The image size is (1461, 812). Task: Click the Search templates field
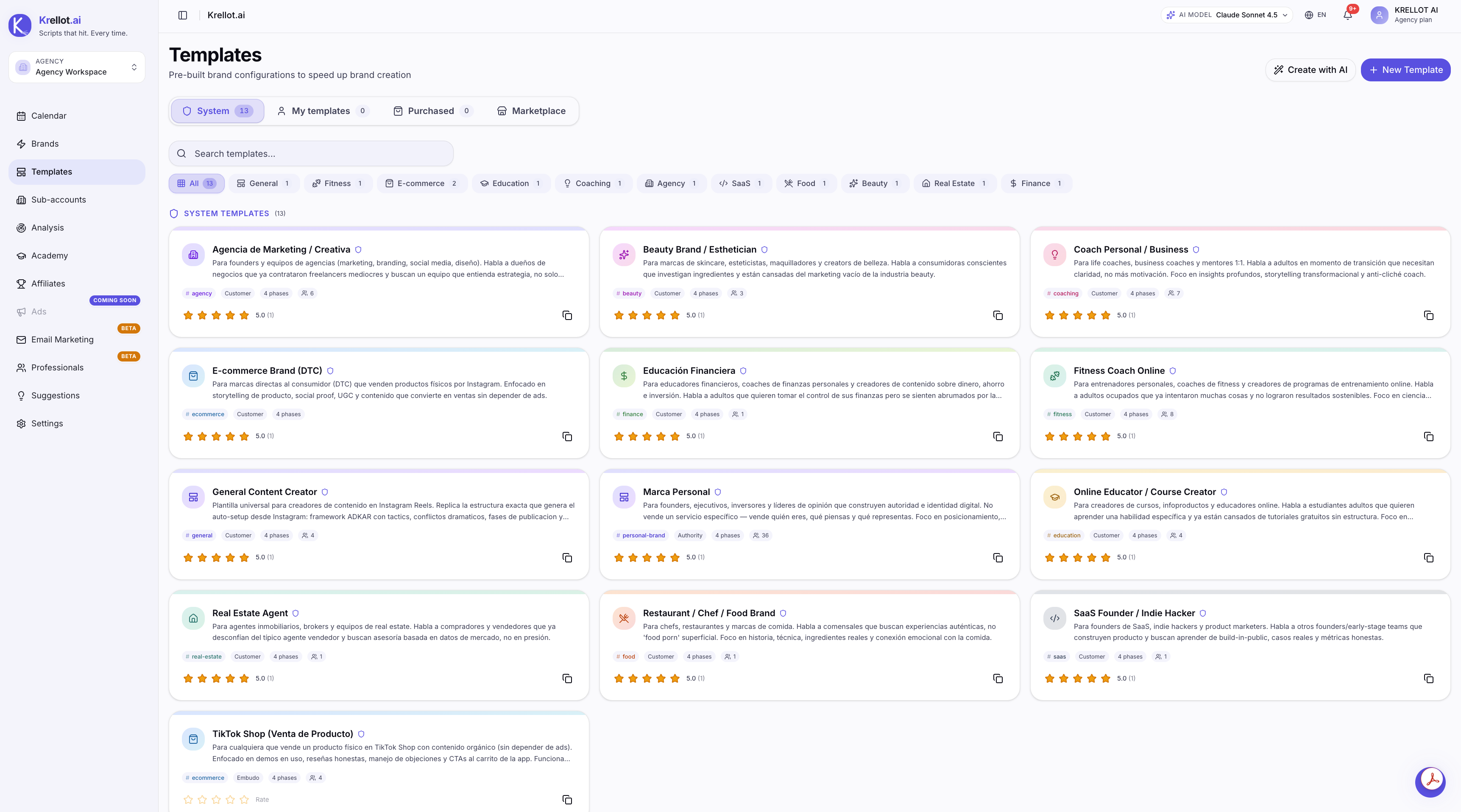click(311, 154)
